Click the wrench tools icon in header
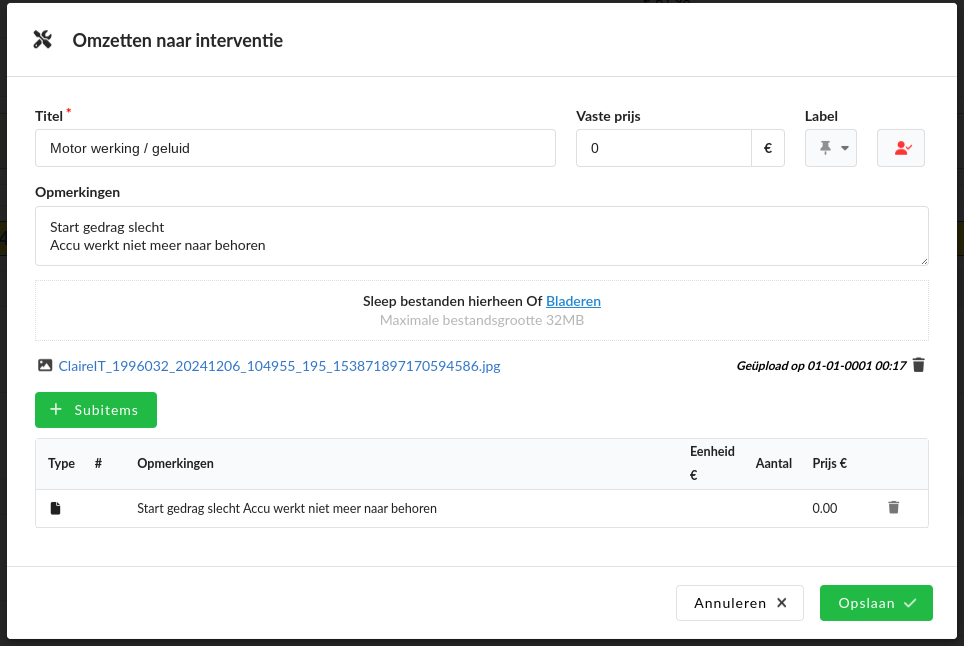Image resolution: width=964 pixels, height=646 pixels. point(42,40)
